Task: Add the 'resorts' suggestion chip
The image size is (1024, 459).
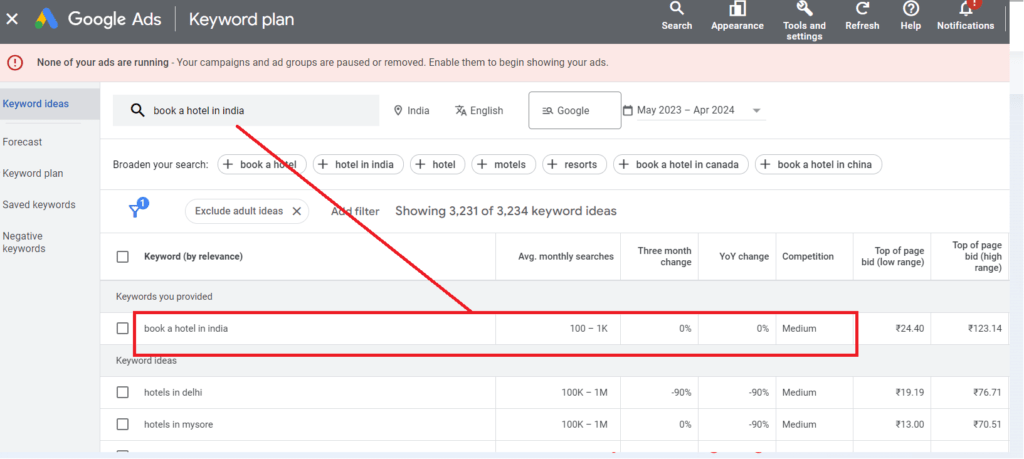Action: tap(575, 165)
